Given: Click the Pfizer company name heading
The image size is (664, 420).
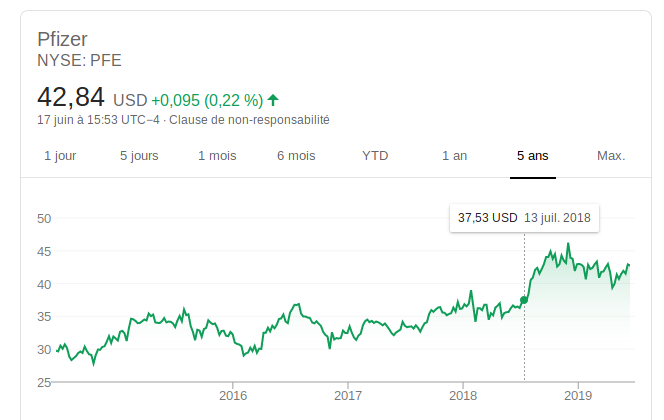Looking at the screenshot, I should coord(62,39).
